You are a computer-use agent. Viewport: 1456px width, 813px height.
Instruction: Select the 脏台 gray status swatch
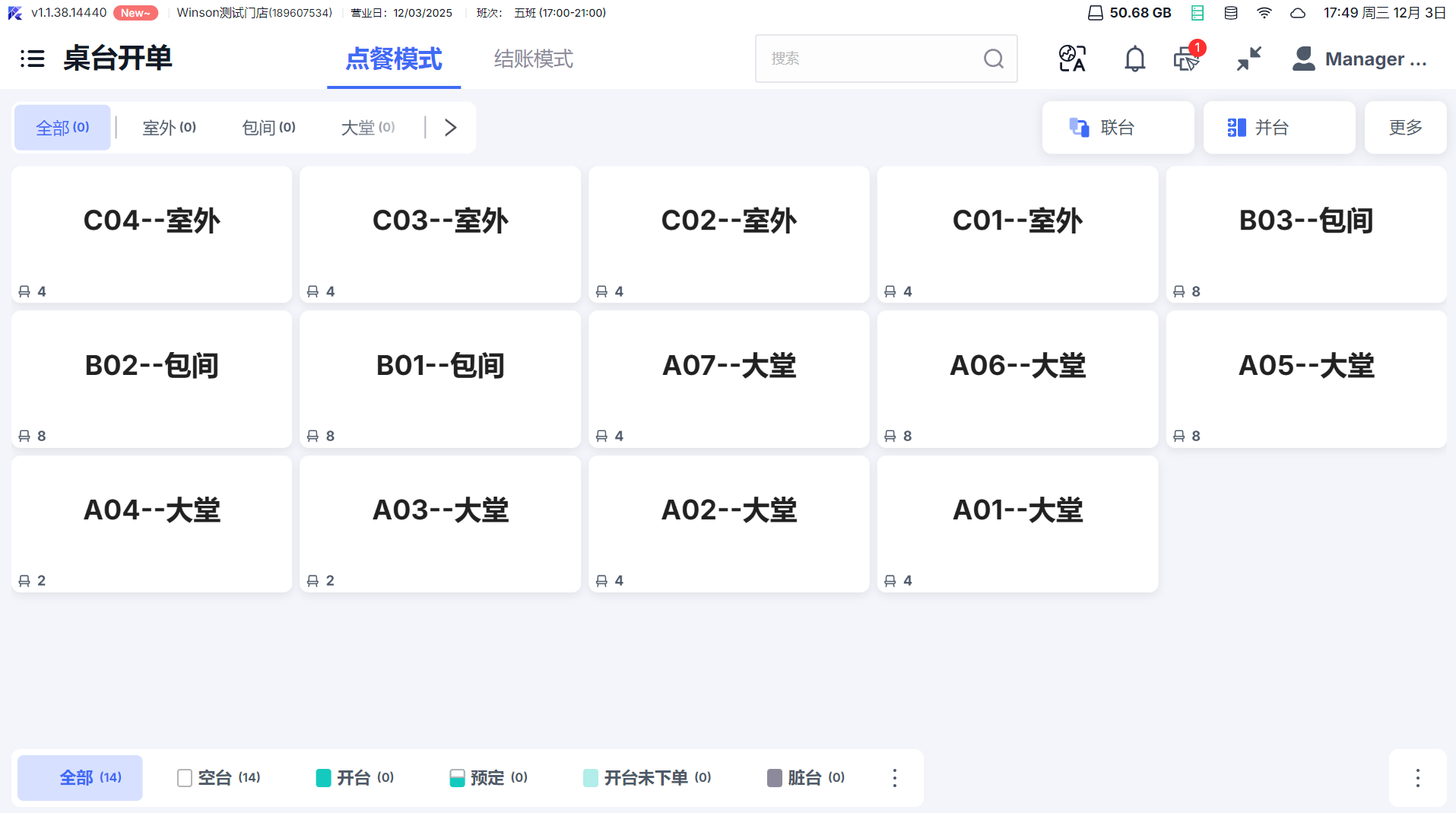[775, 777]
